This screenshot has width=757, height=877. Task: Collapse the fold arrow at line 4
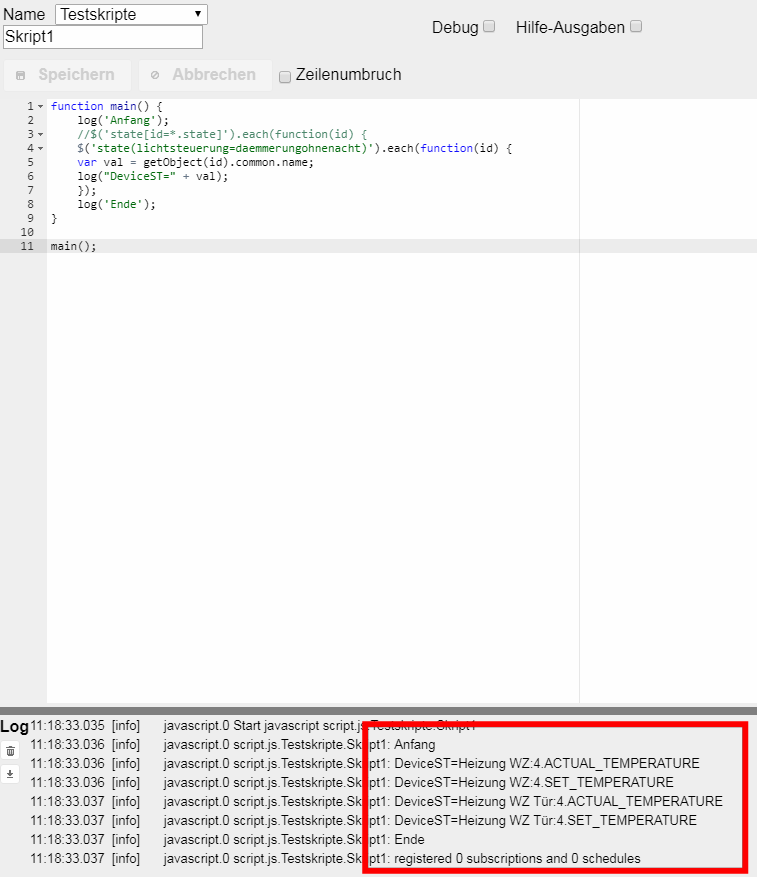[40, 148]
